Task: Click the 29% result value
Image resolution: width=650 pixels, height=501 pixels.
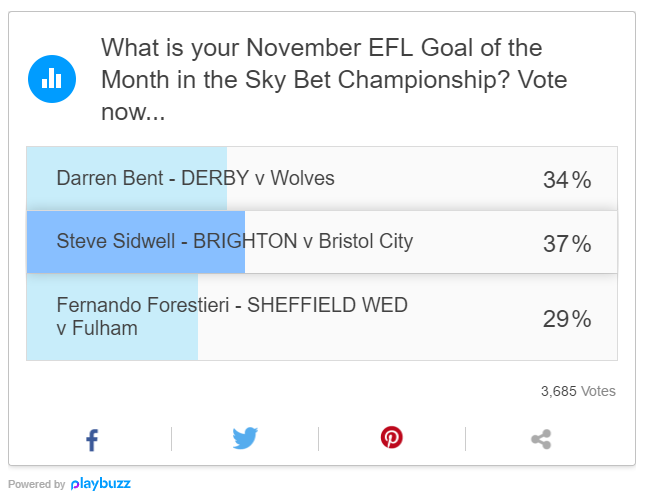Action: tap(567, 319)
